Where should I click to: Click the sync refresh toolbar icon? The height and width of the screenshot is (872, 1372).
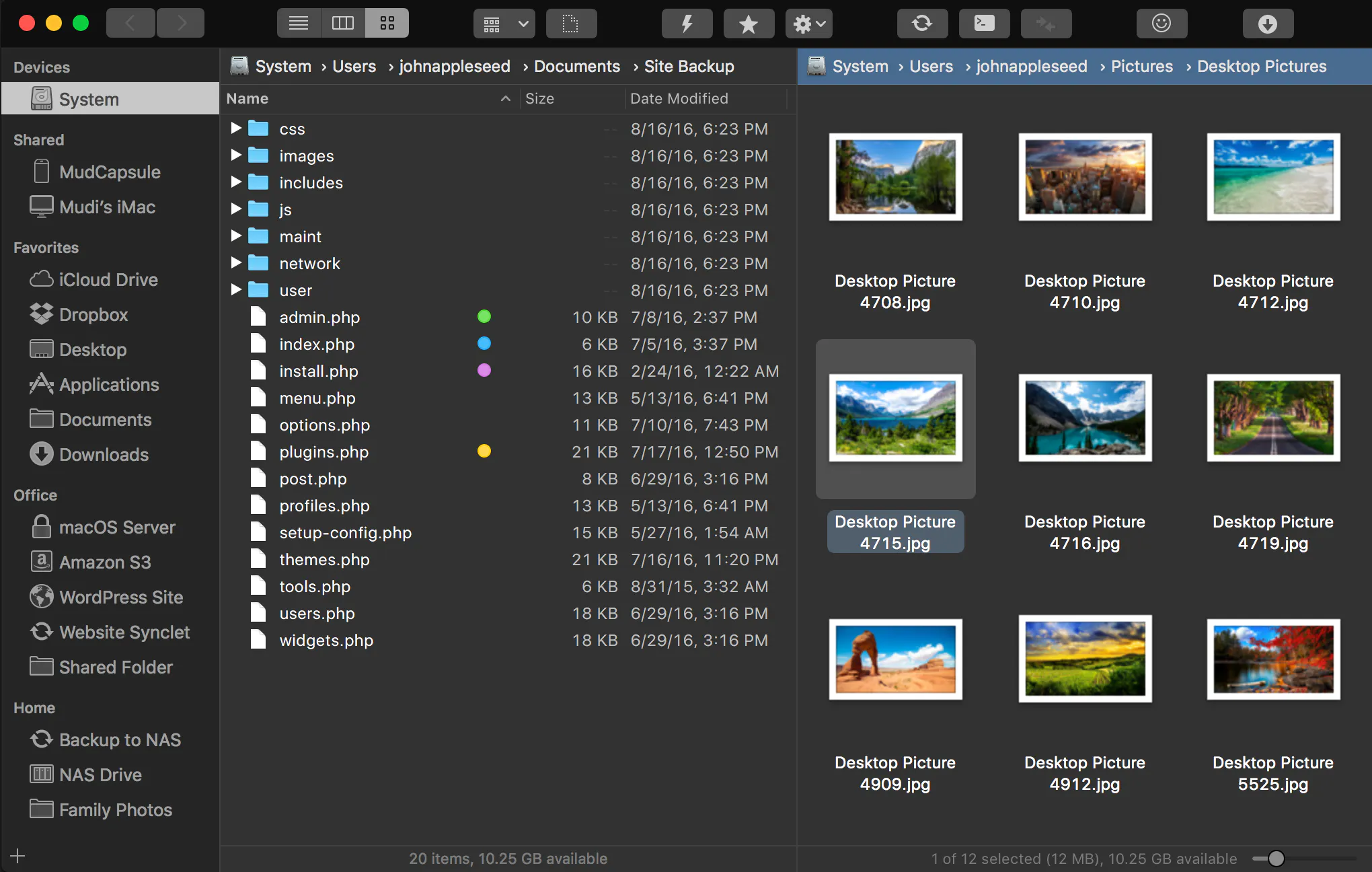tap(922, 24)
